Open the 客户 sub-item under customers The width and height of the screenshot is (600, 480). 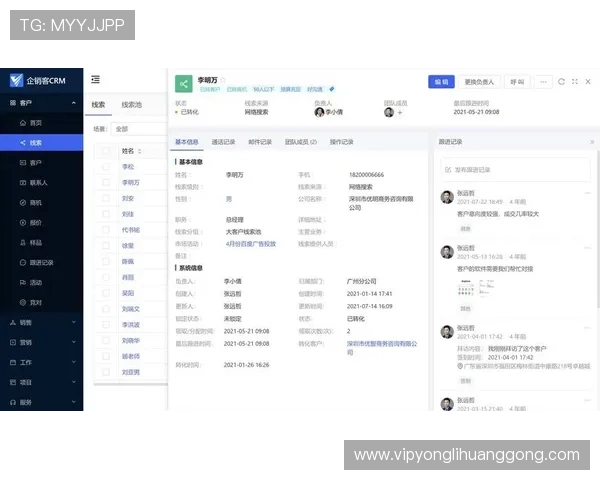tap(36, 163)
